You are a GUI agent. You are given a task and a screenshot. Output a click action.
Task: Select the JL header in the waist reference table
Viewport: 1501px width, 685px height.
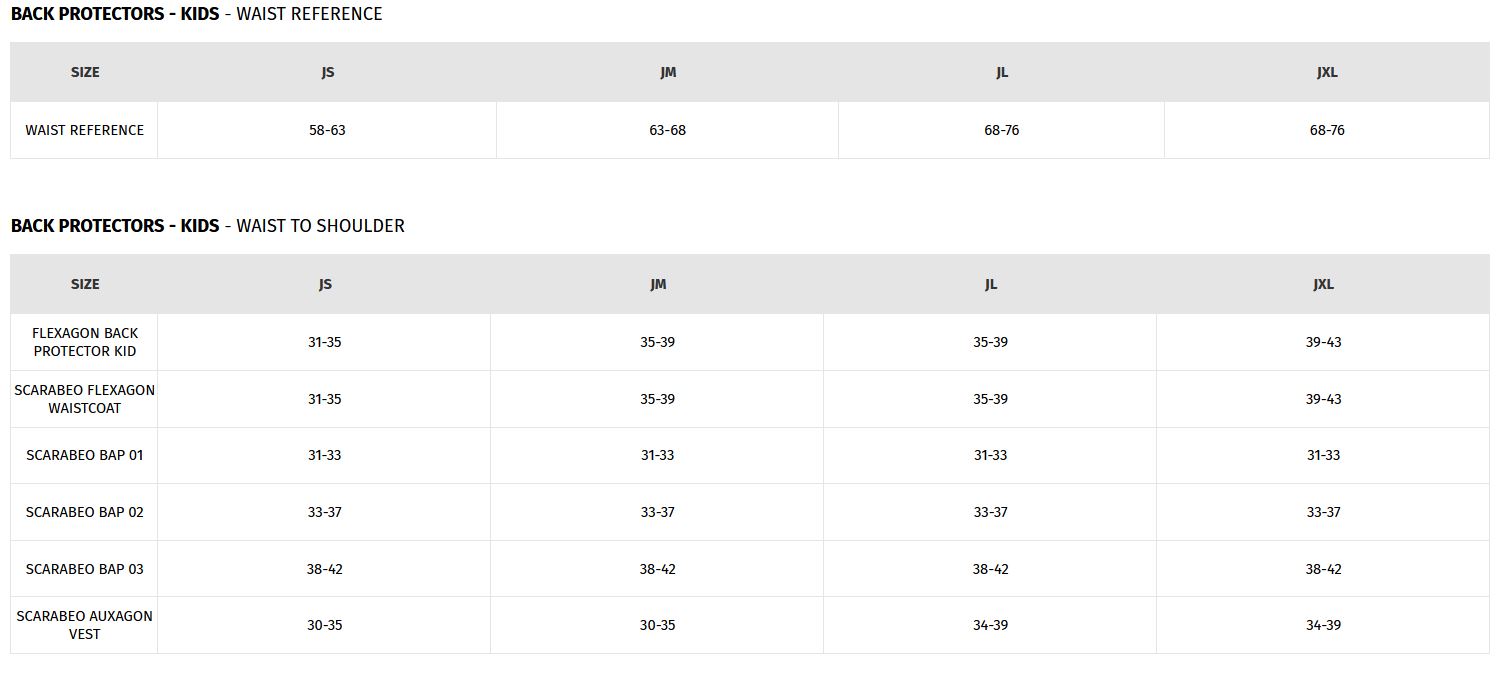[x=1001, y=72]
